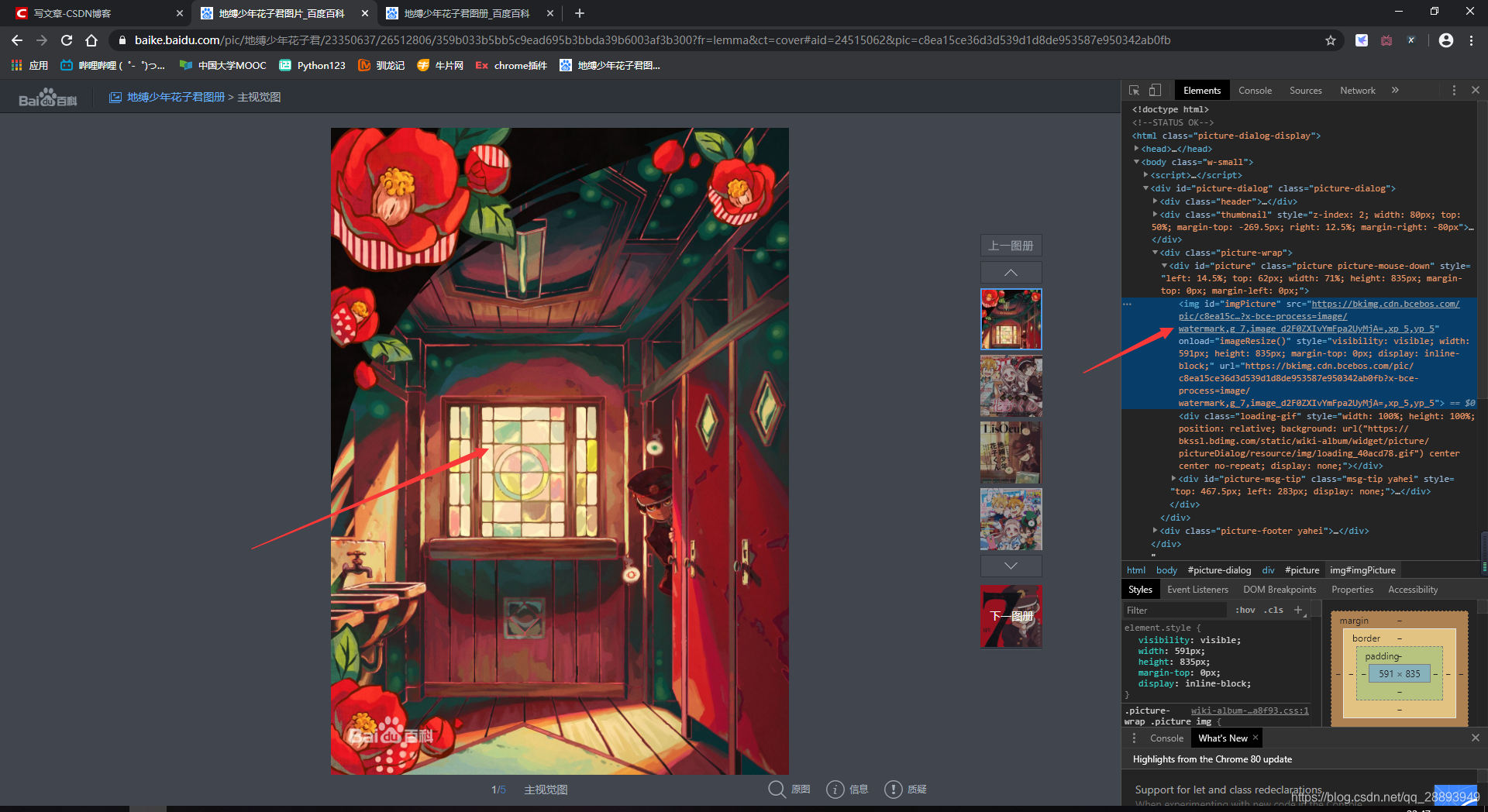Activate the DevTools element inspector tool
1488x812 pixels.
click(x=1134, y=91)
